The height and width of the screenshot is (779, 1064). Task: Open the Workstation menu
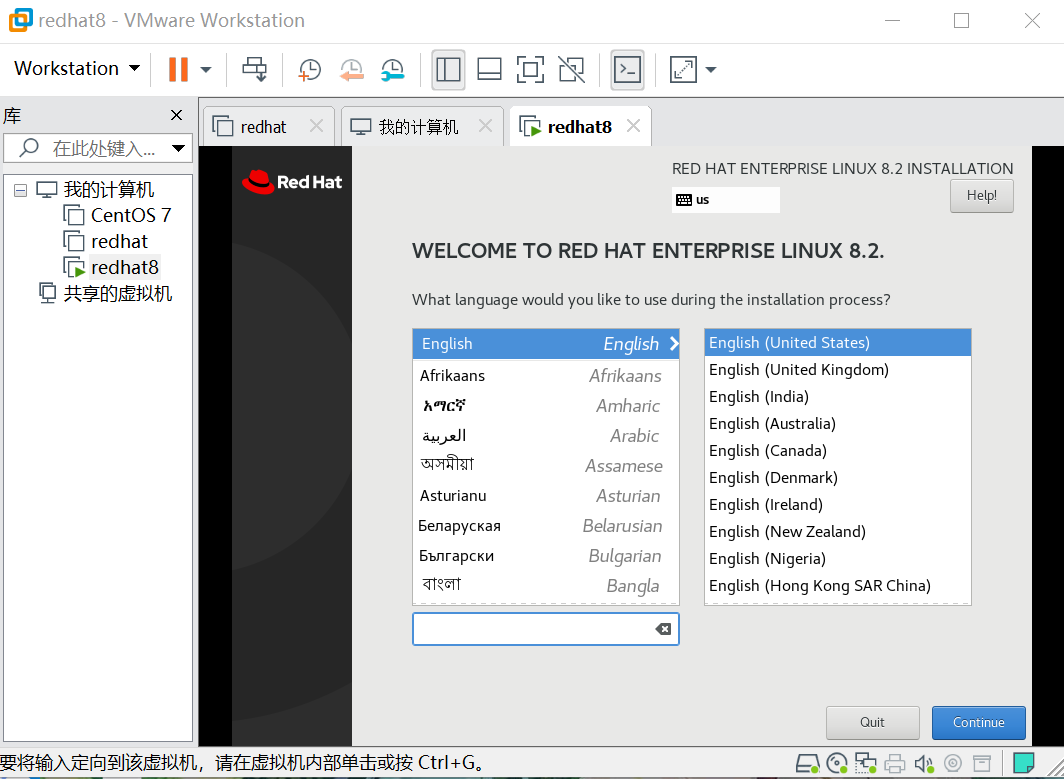tap(77, 69)
